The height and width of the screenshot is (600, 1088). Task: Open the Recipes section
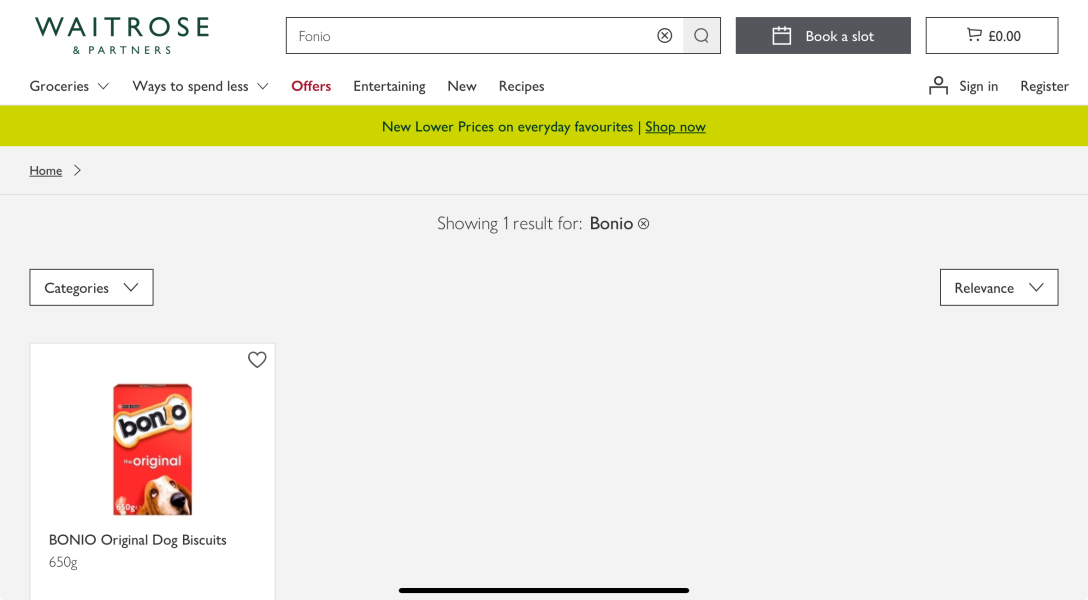pyautogui.click(x=521, y=86)
